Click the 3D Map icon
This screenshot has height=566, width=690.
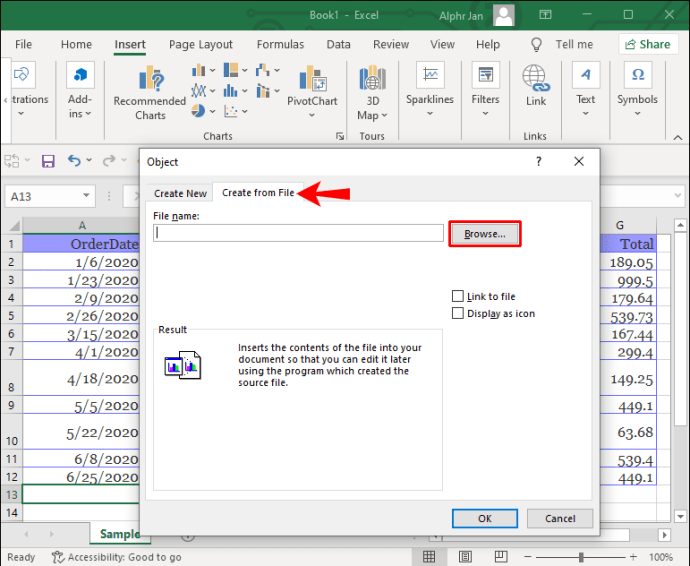[x=372, y=80]
